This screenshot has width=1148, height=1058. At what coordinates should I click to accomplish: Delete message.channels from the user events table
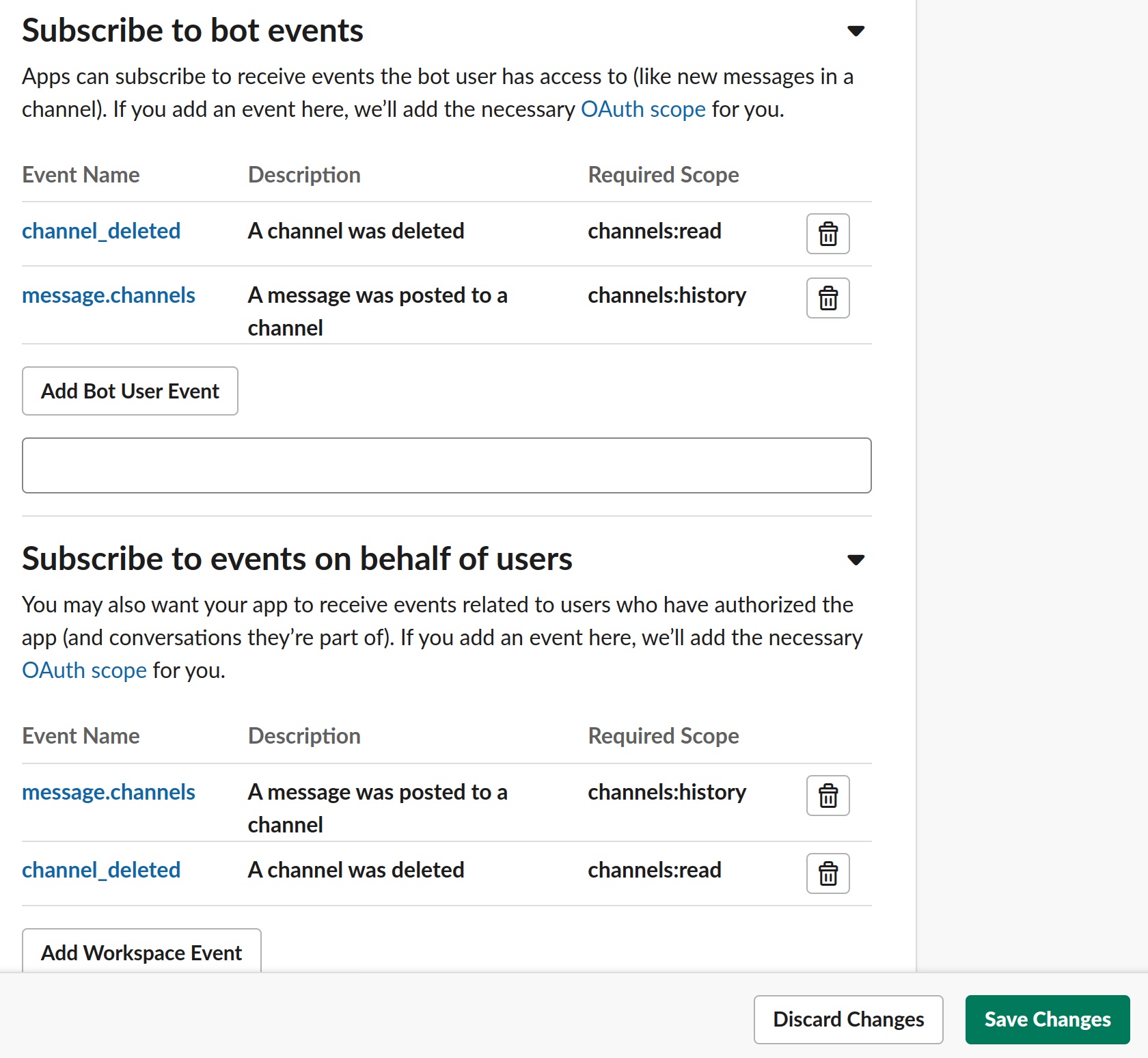pos(828,796)
